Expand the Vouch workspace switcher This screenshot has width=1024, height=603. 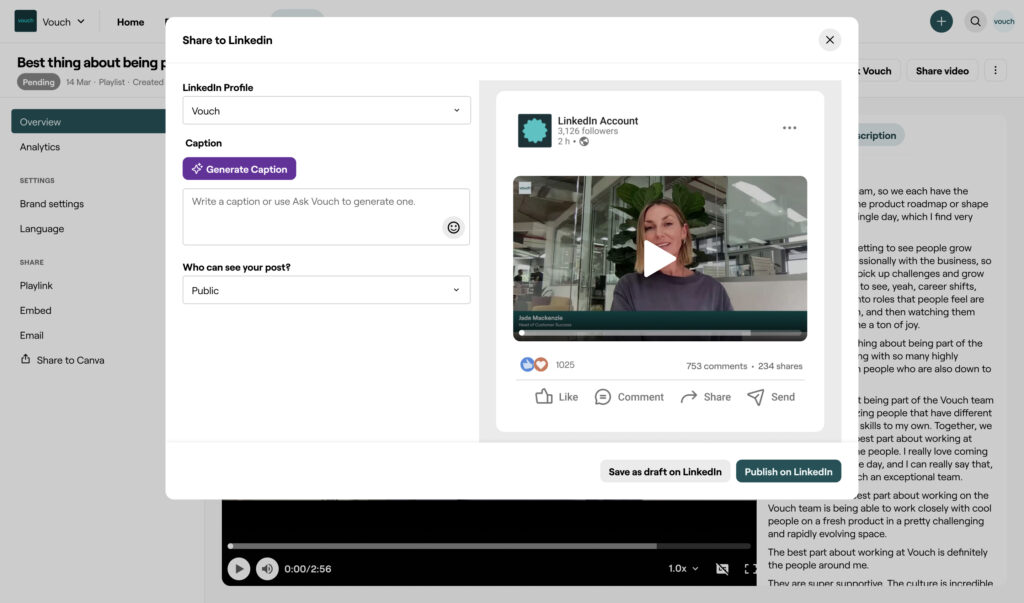63,22
